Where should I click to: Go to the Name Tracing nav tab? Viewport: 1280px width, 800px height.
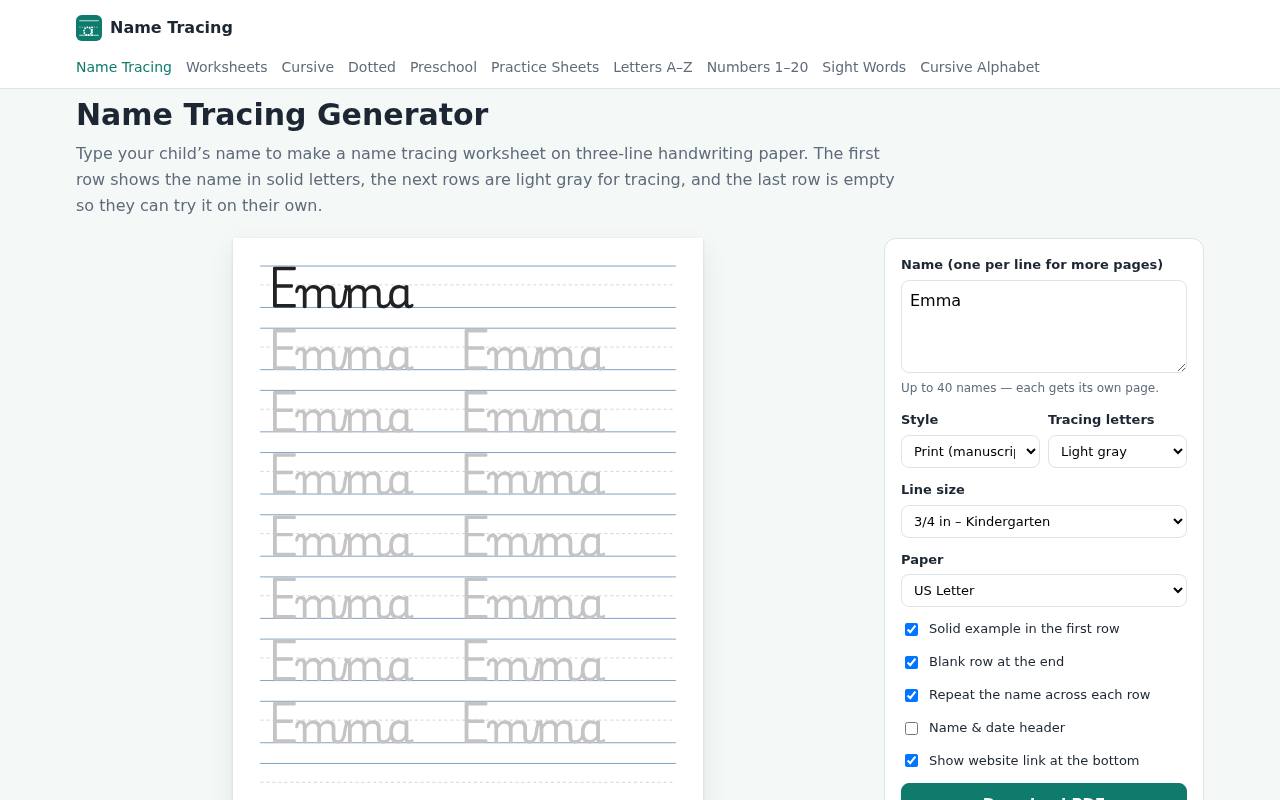(124, 67)
